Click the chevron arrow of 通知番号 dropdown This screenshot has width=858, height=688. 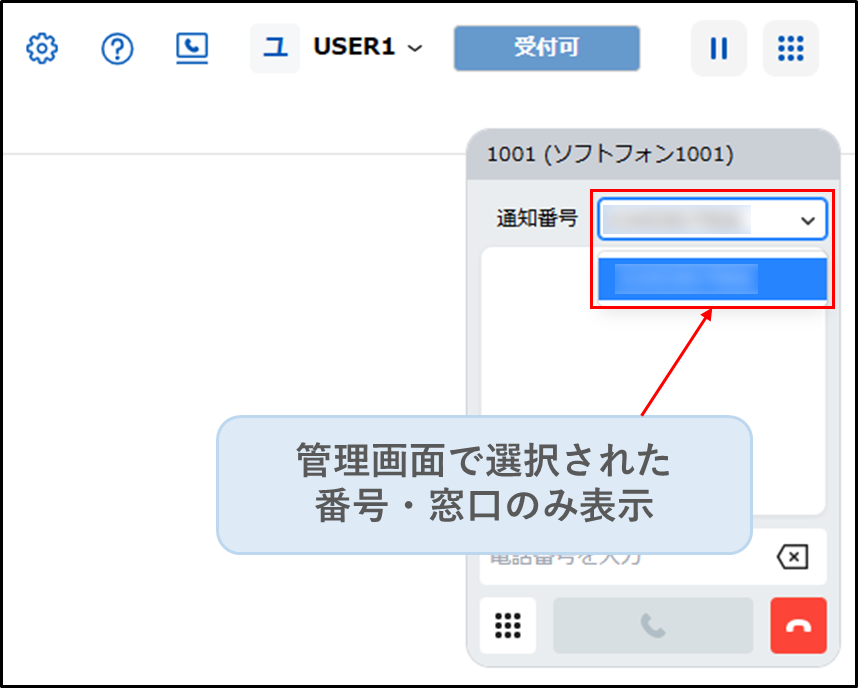(x=808, y=221)
